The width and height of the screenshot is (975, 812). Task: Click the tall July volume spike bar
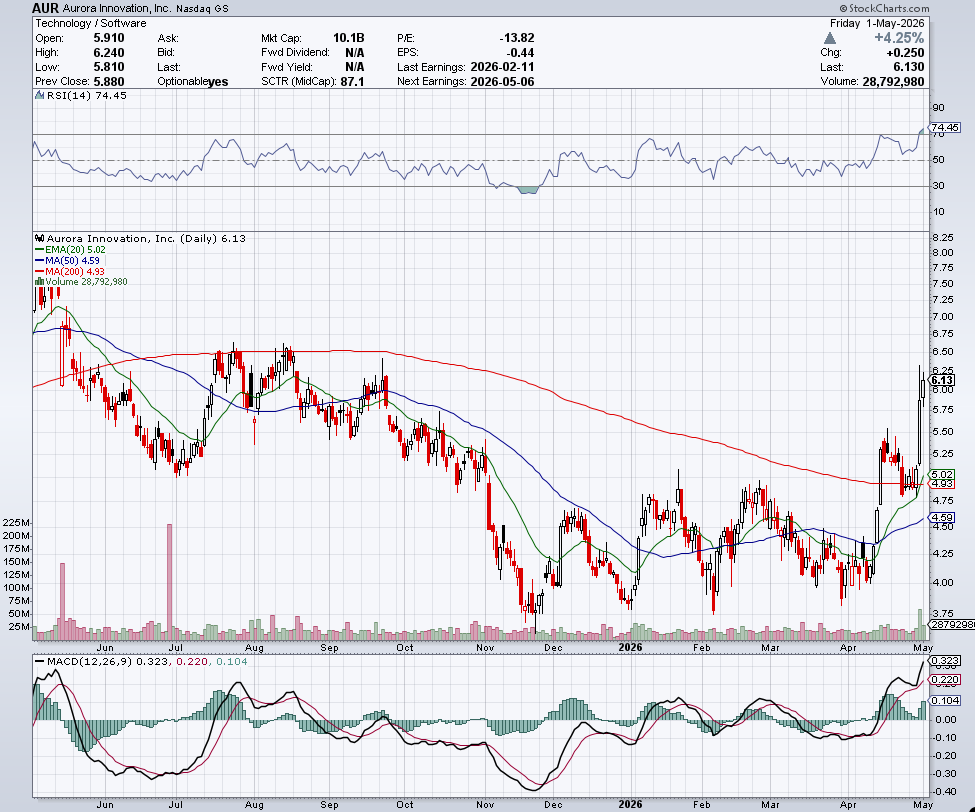click(170, 582)
